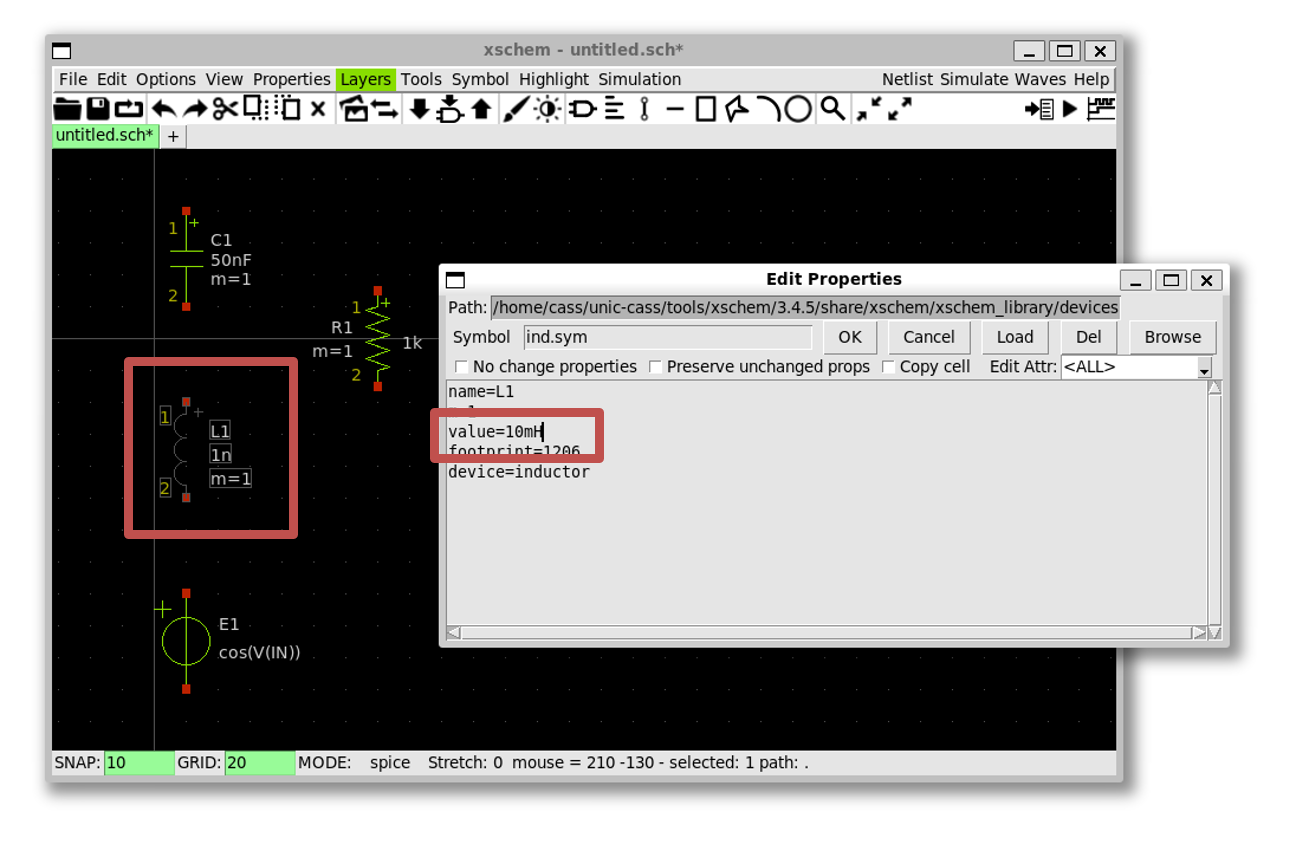The width and height of the screenshot is (1296, 851).
Task: Click the waveform viewer icon
Action: click(1101, 109)
